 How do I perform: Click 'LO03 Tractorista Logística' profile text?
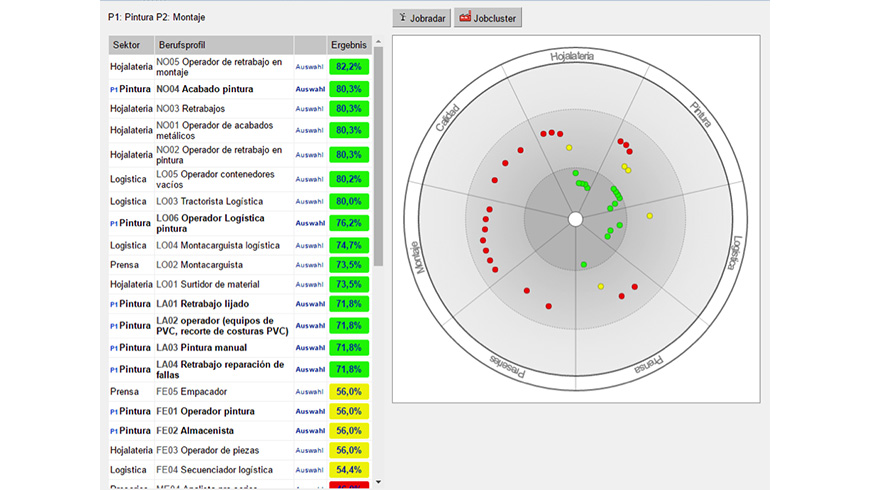210,201
